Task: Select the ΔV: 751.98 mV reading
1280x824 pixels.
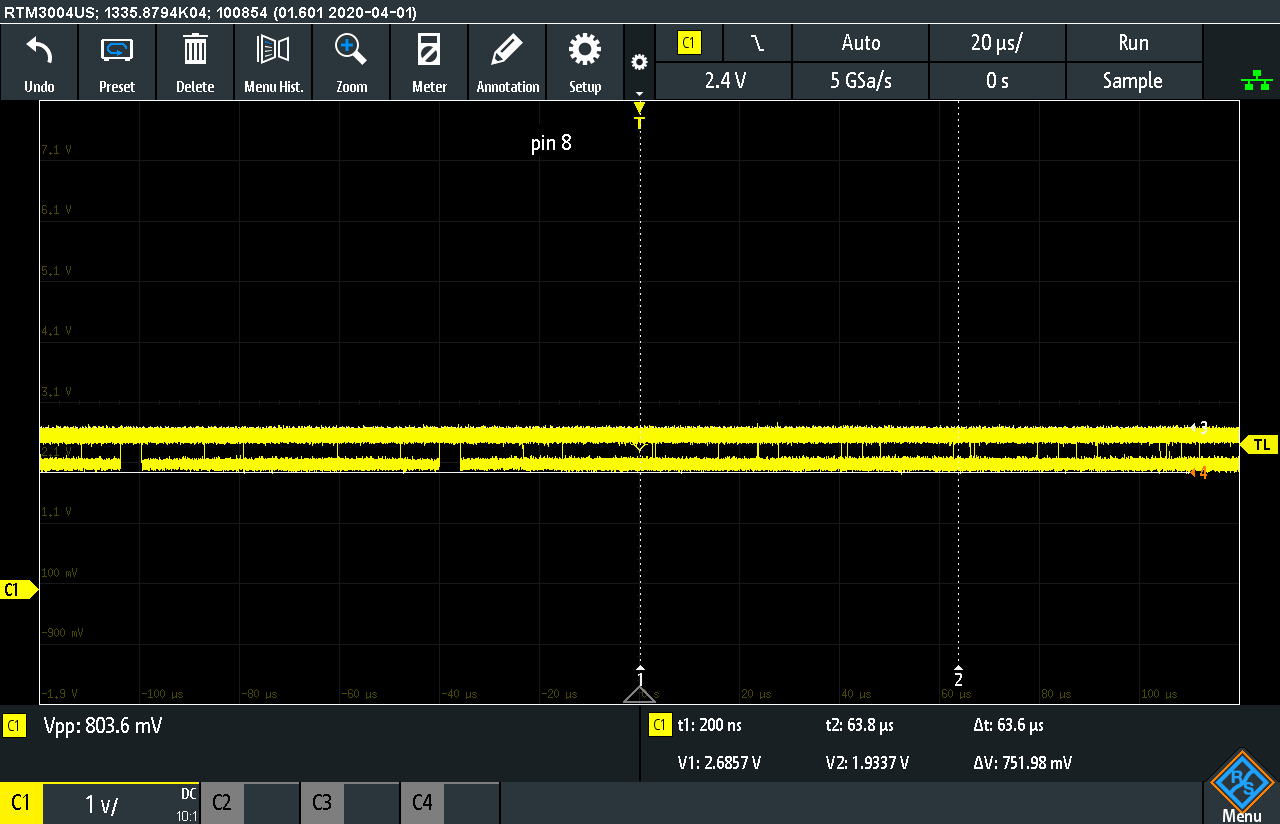Action: [x=1022, y=763]
